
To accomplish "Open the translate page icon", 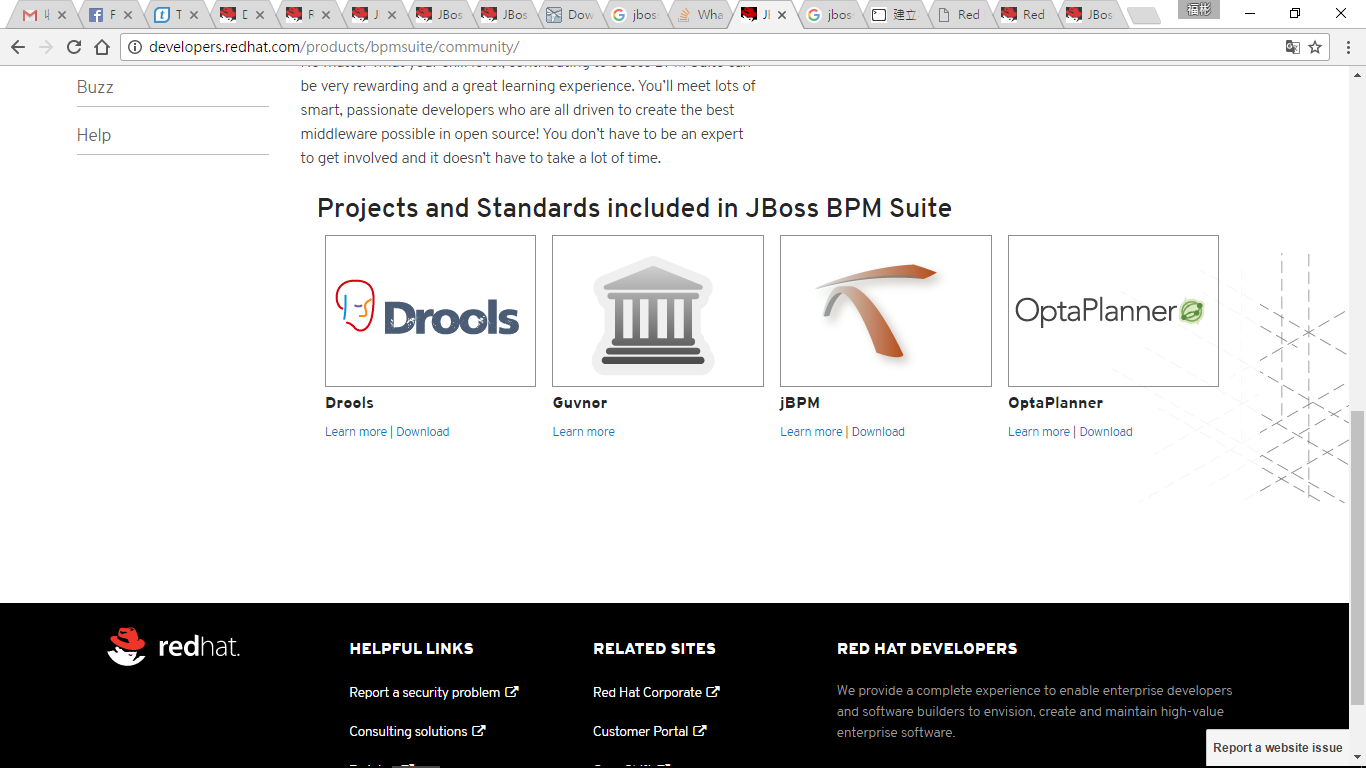I will pyautogui.click(x=1292, y=47).
